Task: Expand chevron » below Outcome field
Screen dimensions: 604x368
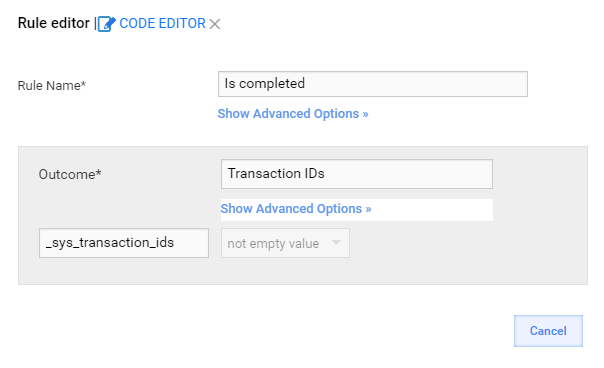Action: point(368,209)
